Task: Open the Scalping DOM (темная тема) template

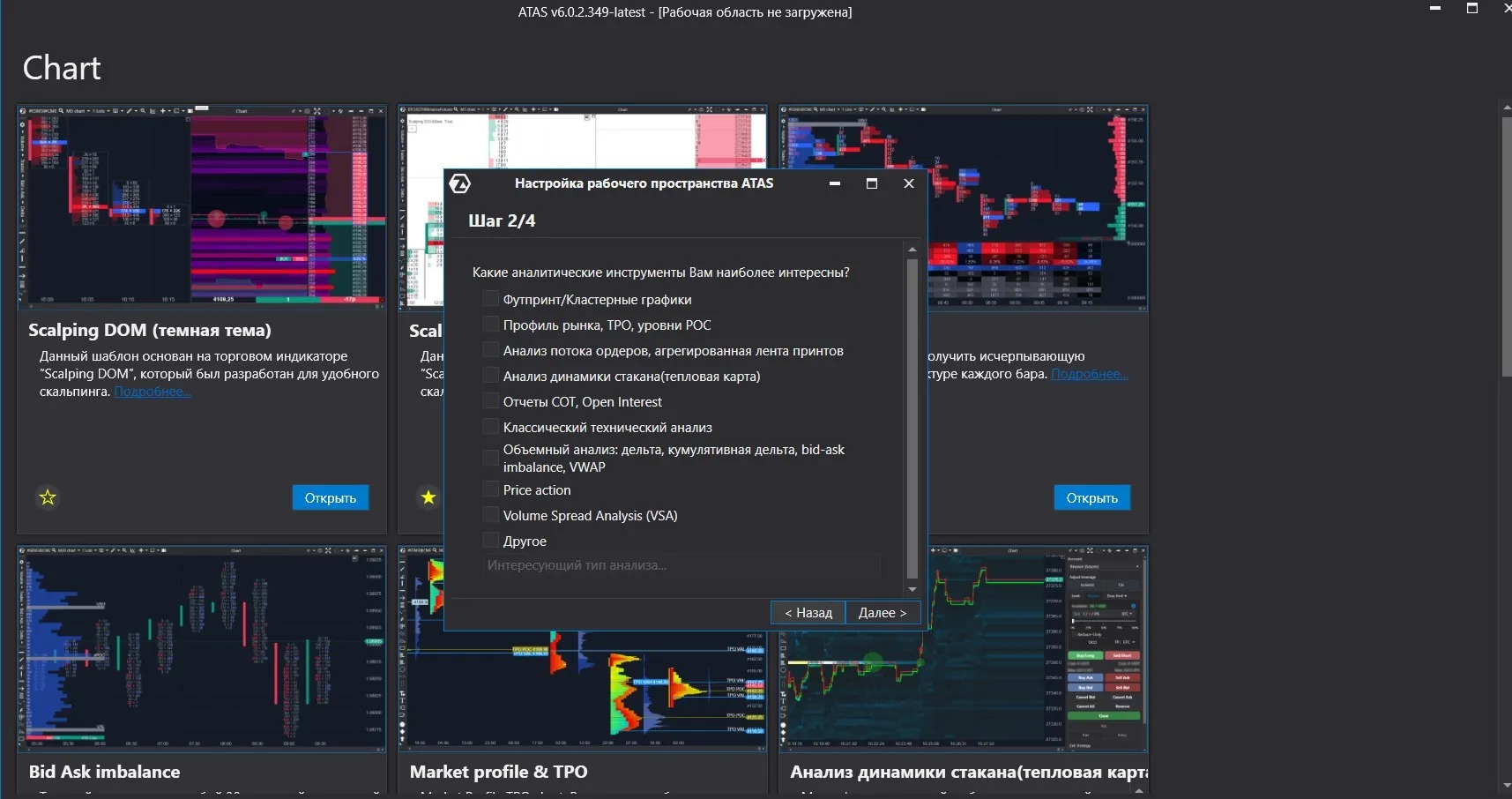Action: 331,497
